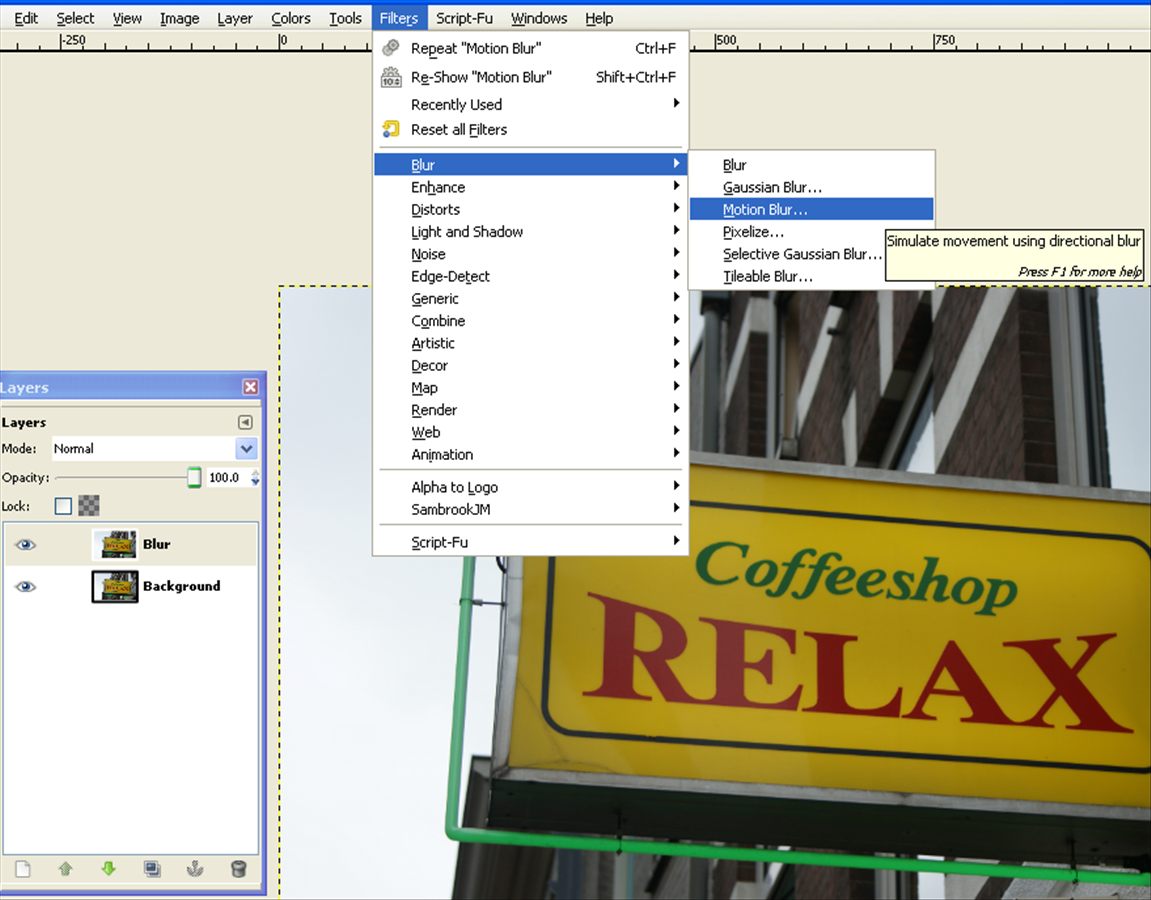Toggle visibility of the Blur layer
Image resolution: width=1151 pixels, height=900 pixels.
(26, 544)
